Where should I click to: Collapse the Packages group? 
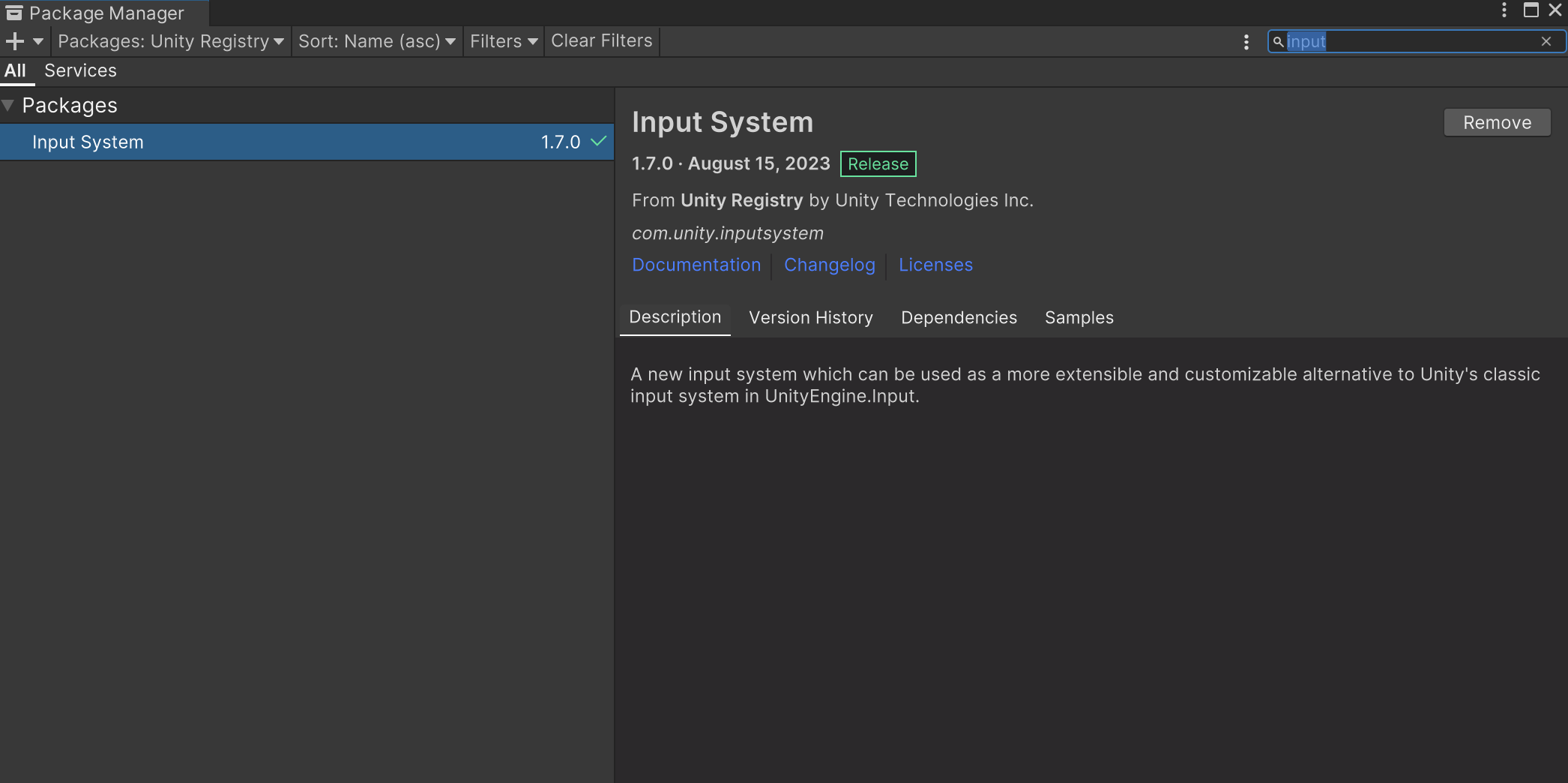[x=8, y=106]
